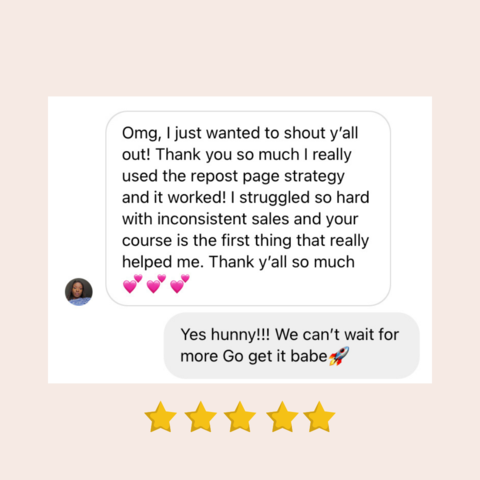
Task: Select the third pink hearts emoji
Action: click(x=180, y=284)
